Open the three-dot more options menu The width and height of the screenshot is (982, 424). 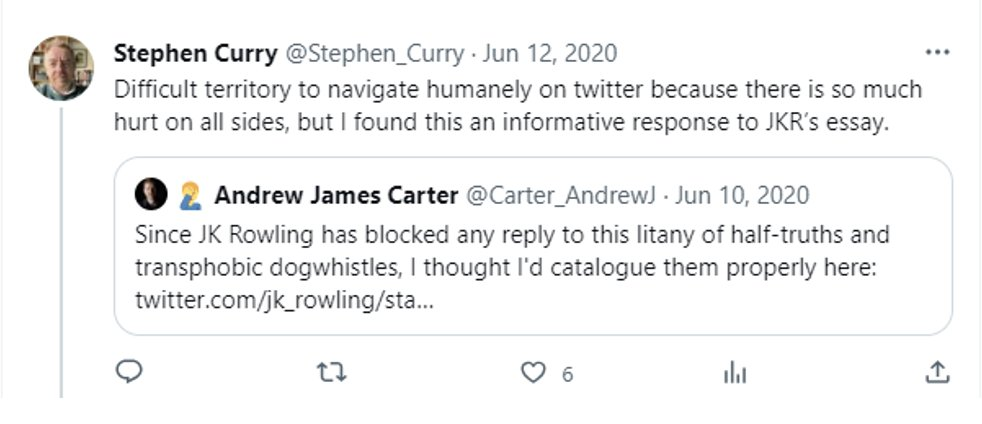coord(936,52)
